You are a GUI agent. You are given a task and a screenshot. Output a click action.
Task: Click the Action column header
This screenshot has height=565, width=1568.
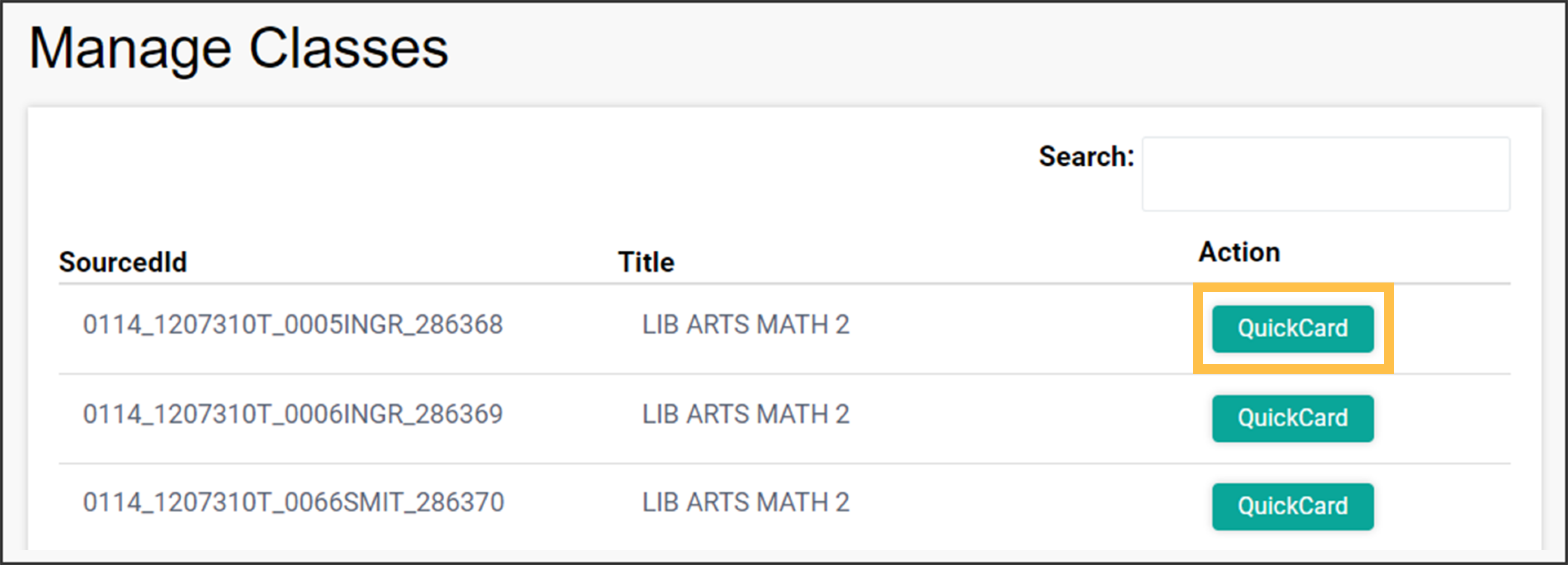point(1239,251)
